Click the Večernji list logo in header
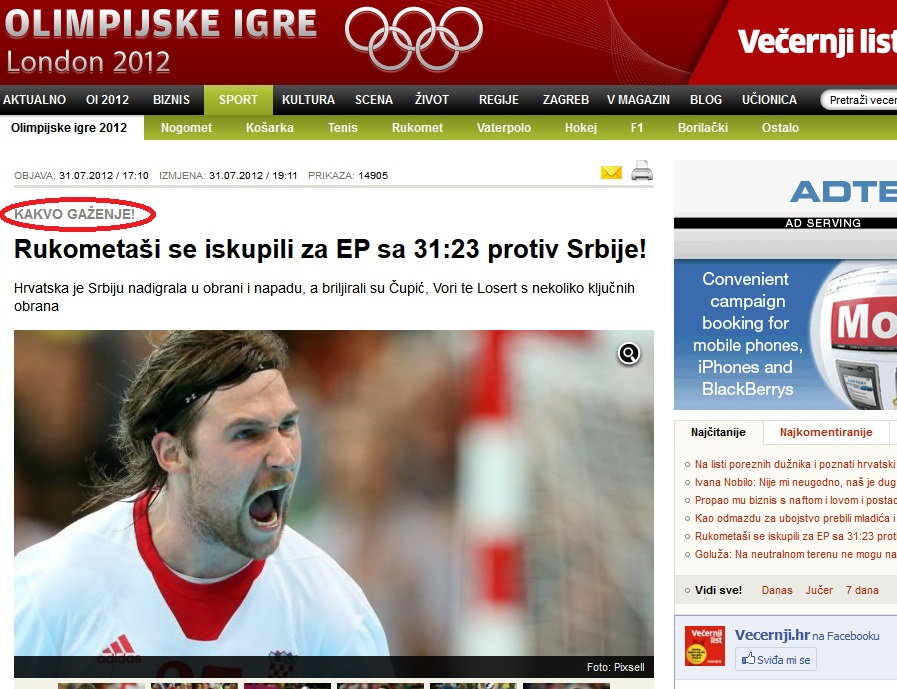The image size is (897, 689). pyautogui.click(x=817, y=41)
